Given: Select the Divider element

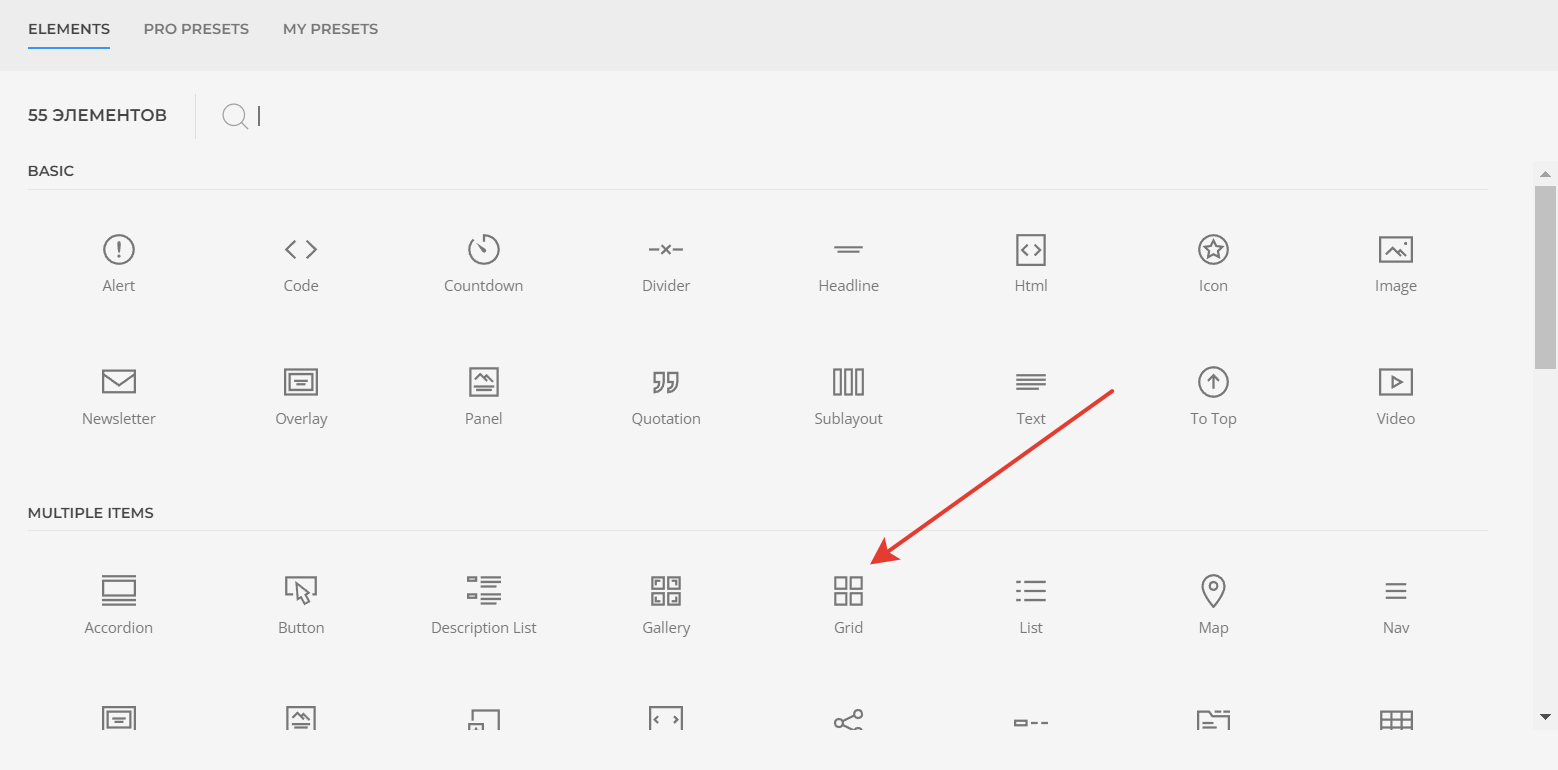Looking at the screenshot, I should point(666,264).
